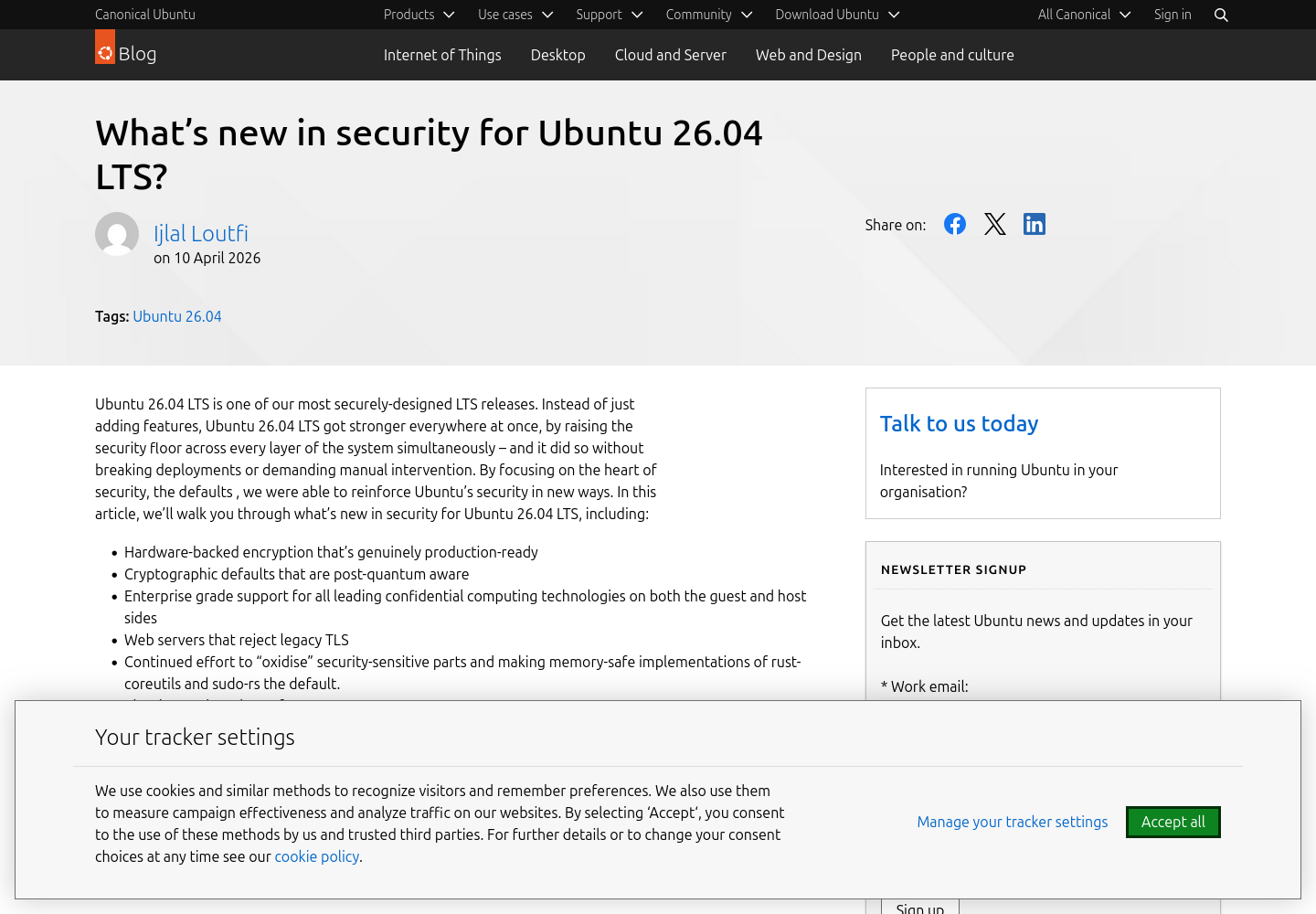Share the article on LinkedIn
Image resolution: width=1316 pixels, height=914 pixels.
[x=1035, y=224]
